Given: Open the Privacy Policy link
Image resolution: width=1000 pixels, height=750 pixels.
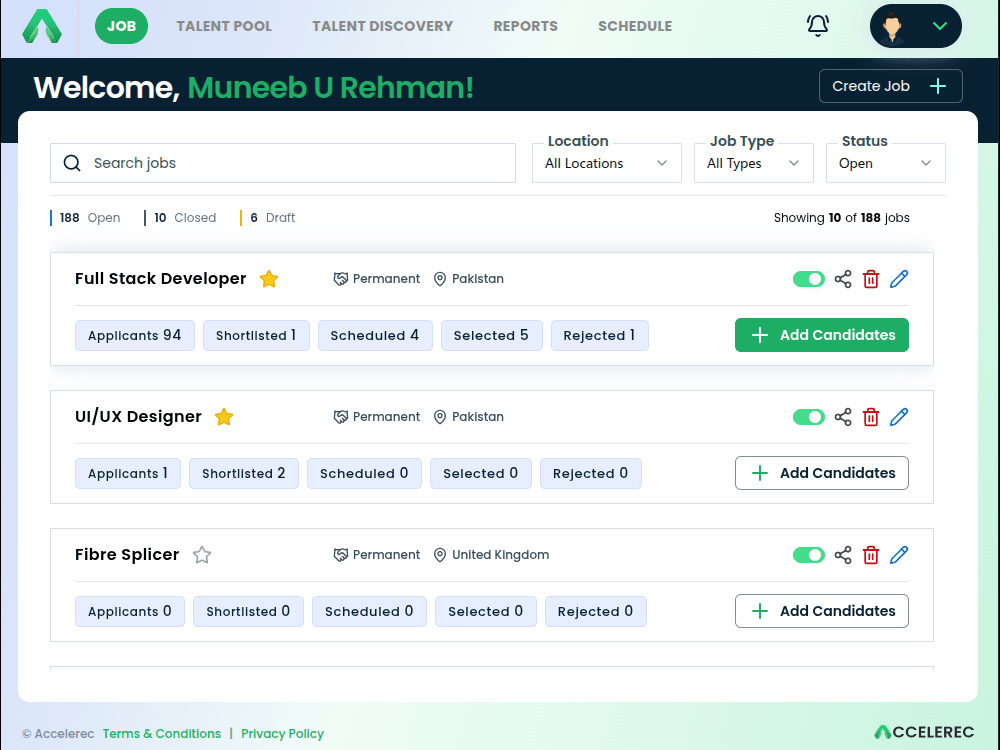Looking at the screenshot, I should pos(283,733).
